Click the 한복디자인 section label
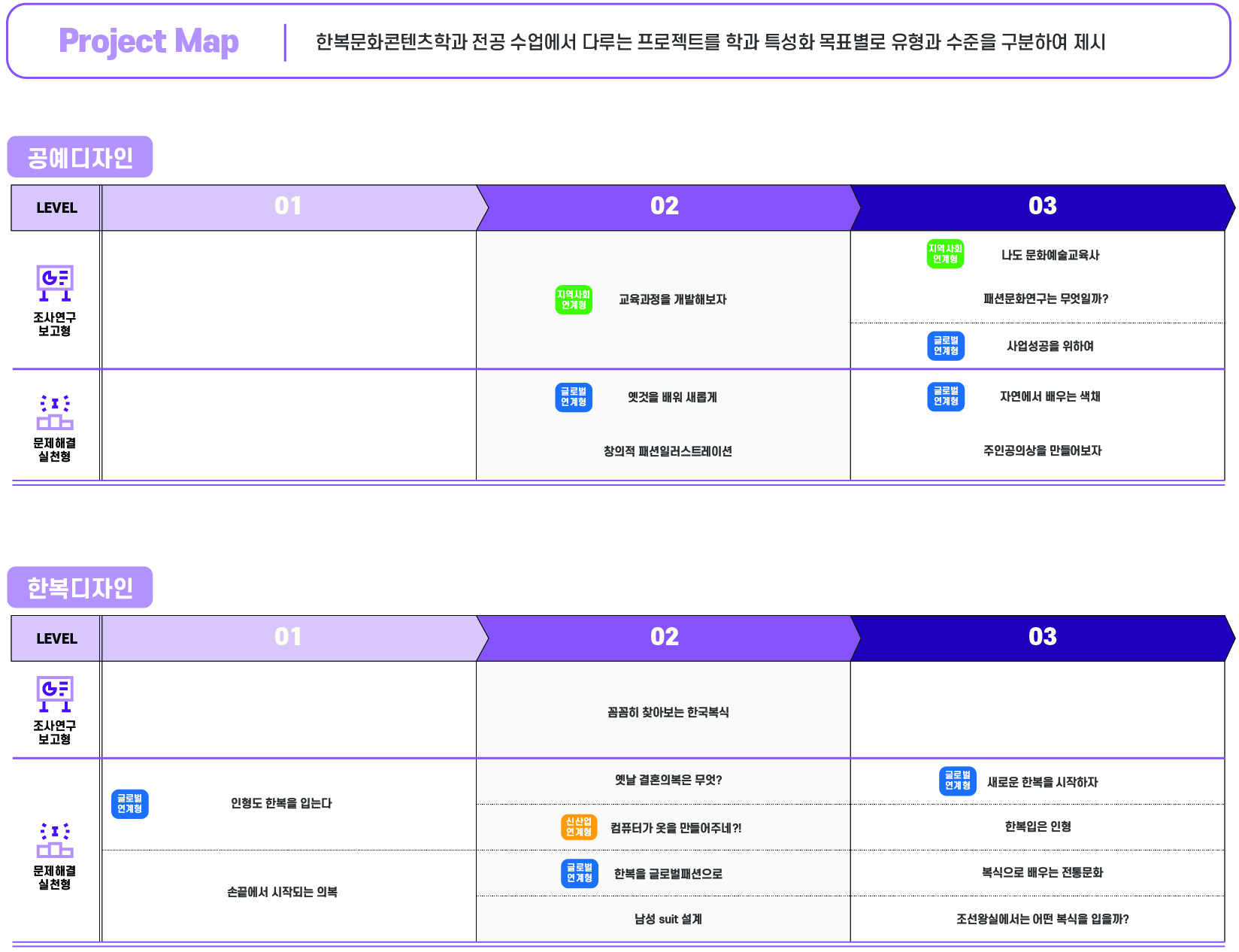This screenshot has width=1239, height=952. click(x=80, y=587)
